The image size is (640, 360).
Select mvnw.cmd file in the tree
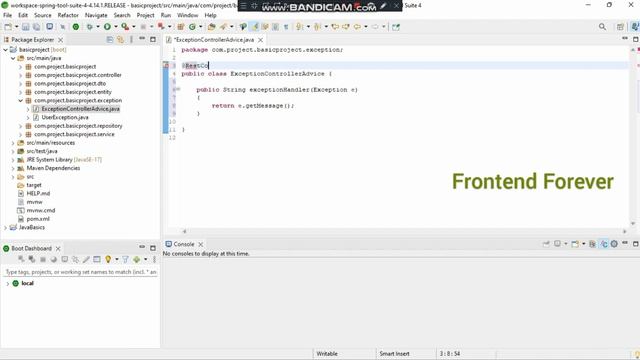40,210
